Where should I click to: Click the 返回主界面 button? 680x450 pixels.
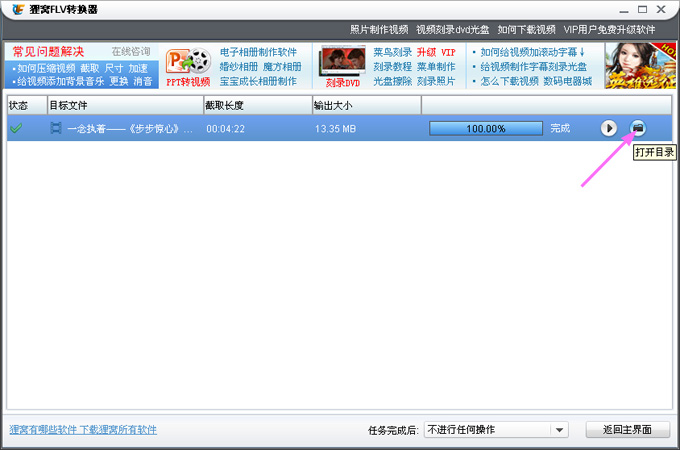point(628,430)
